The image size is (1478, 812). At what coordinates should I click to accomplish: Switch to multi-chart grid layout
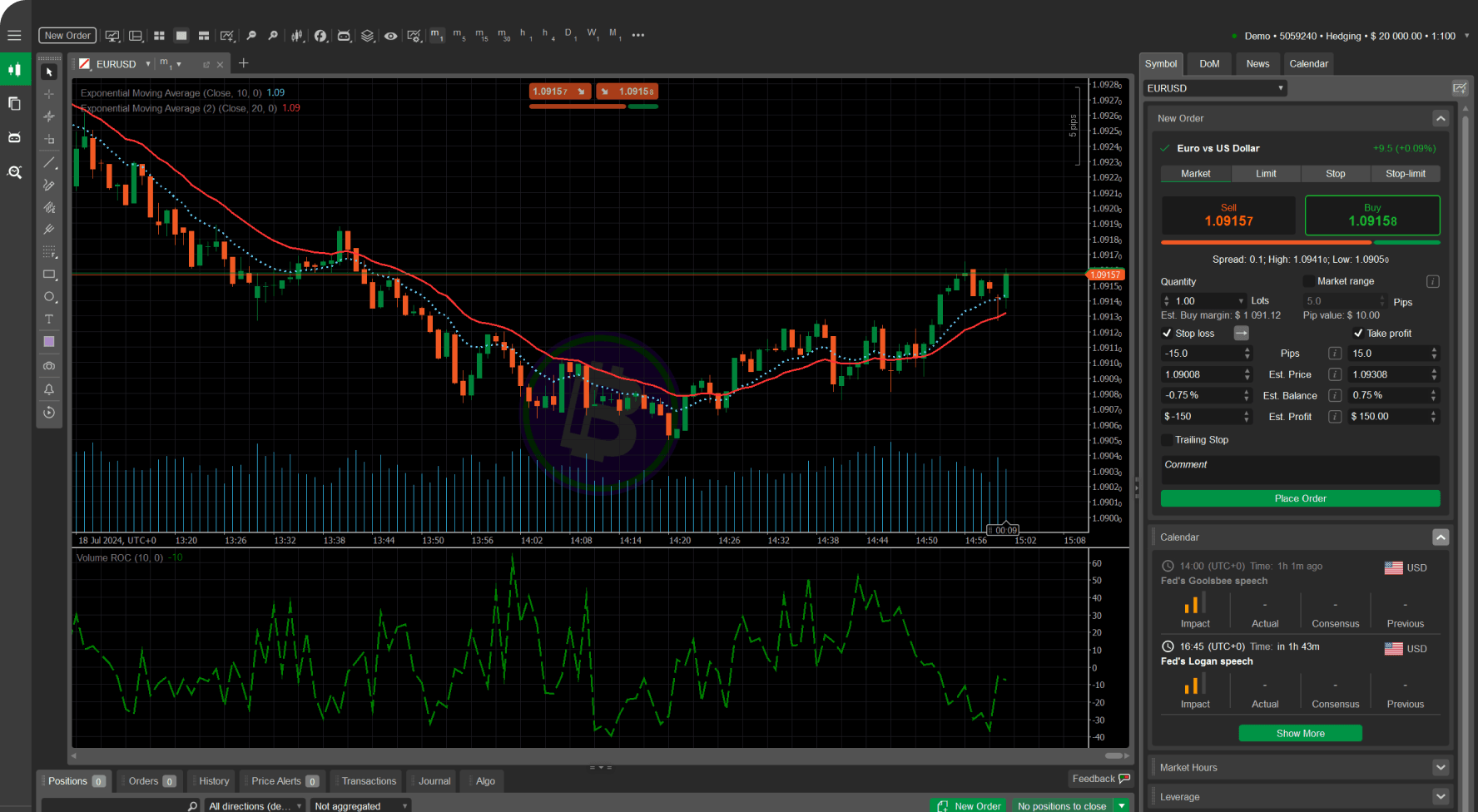coord(159,36)
